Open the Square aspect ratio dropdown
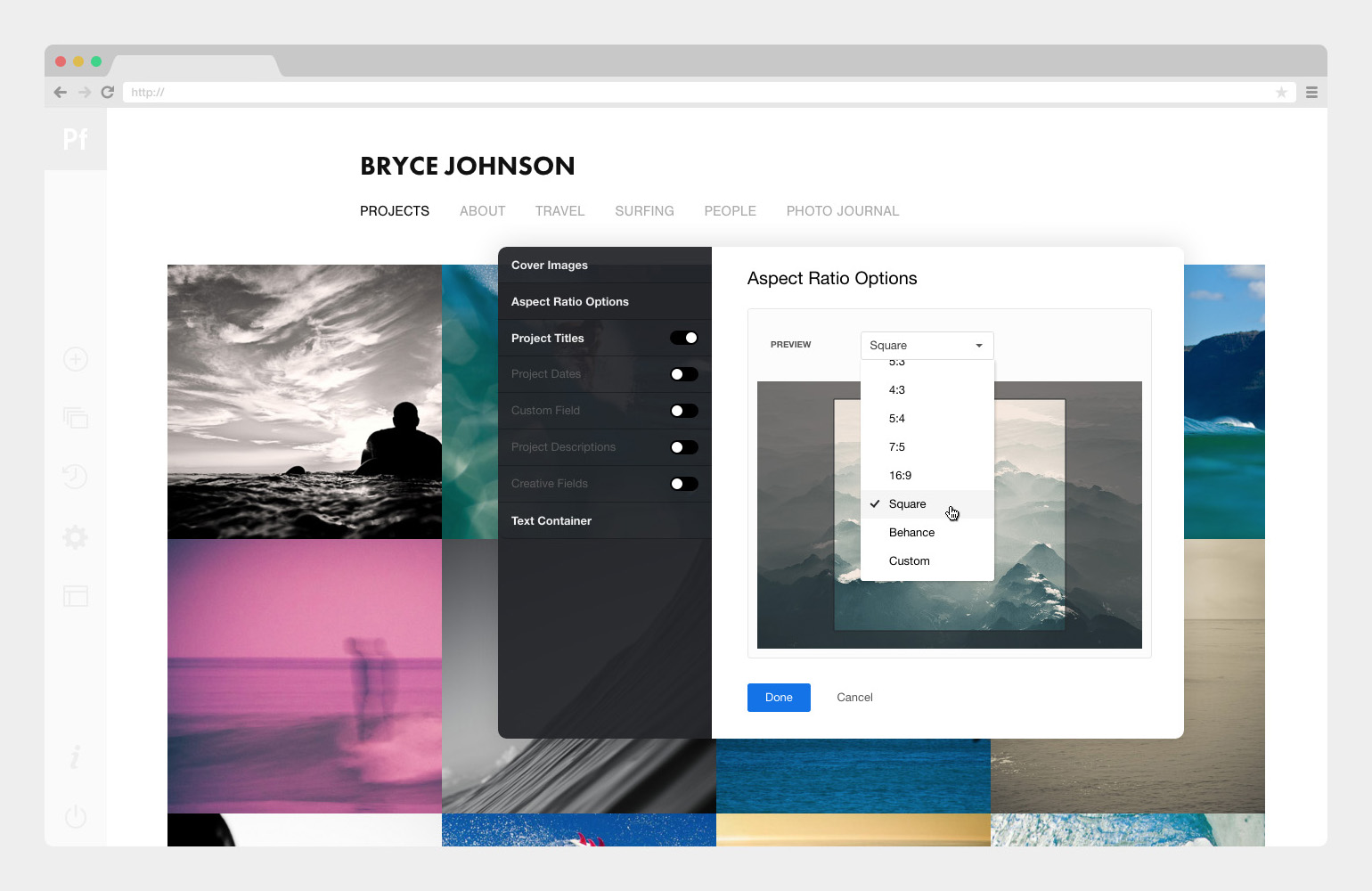This screenshot has height=891, width=1372. click(x=927, y=345)
